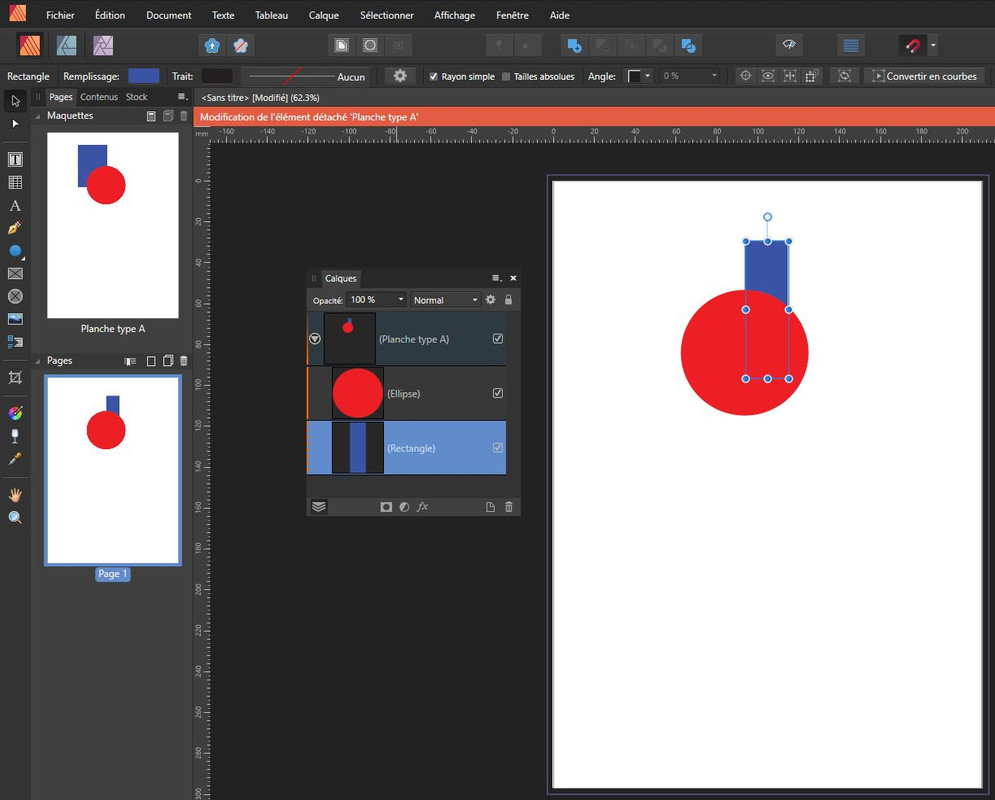Select the Move tool arrow
Image resolution: width=995 pixels, height=800 pixels.
pos(15,102)
